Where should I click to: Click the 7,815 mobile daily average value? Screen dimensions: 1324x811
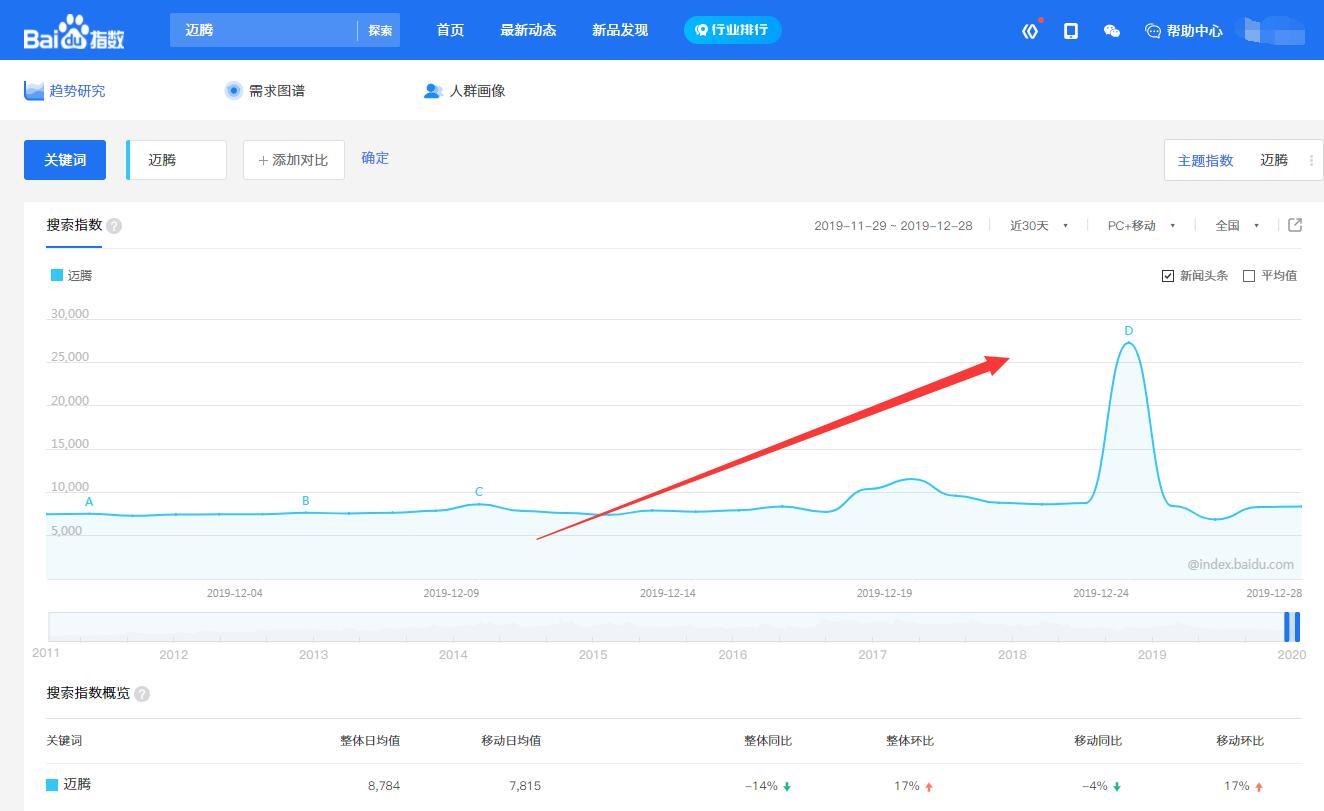click(x=525, y=786)
